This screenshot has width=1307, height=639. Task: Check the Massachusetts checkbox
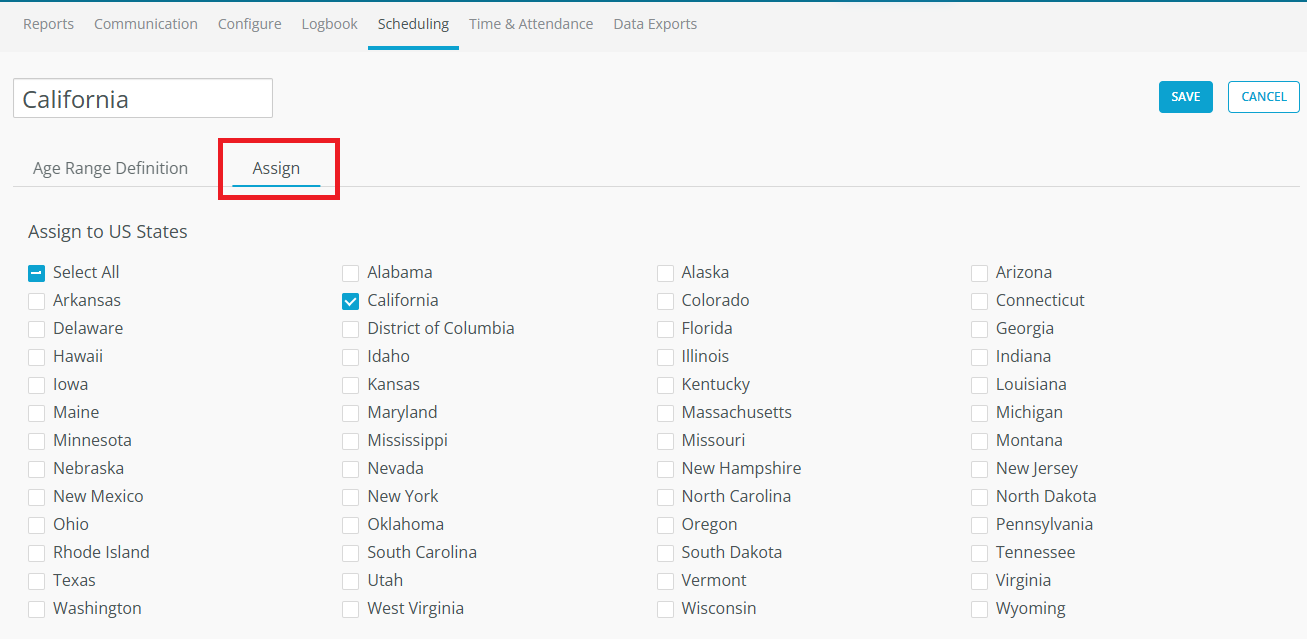(665, 413)
